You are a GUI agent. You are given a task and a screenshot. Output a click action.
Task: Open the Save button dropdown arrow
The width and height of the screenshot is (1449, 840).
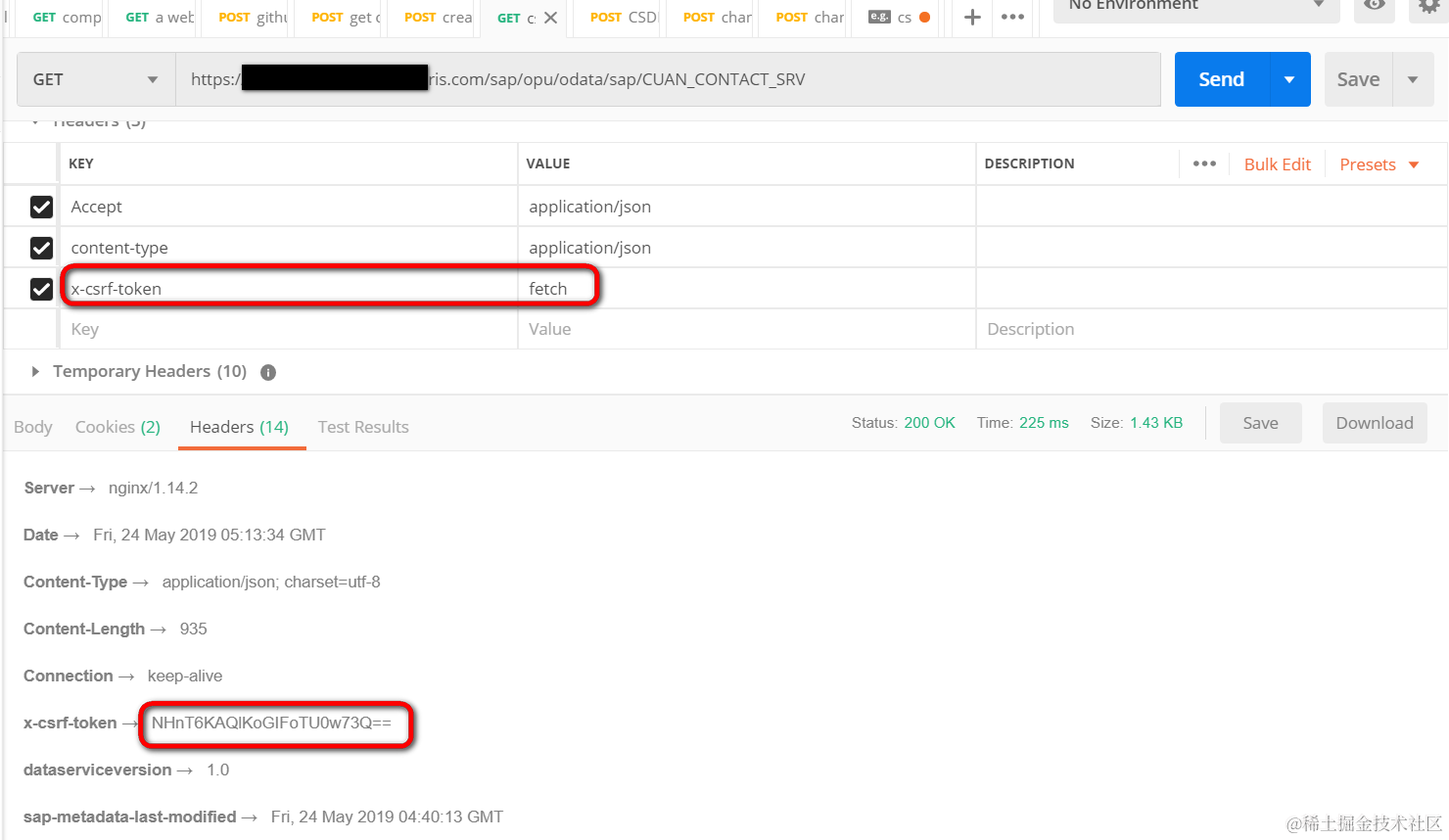(x=1413, y=79)
